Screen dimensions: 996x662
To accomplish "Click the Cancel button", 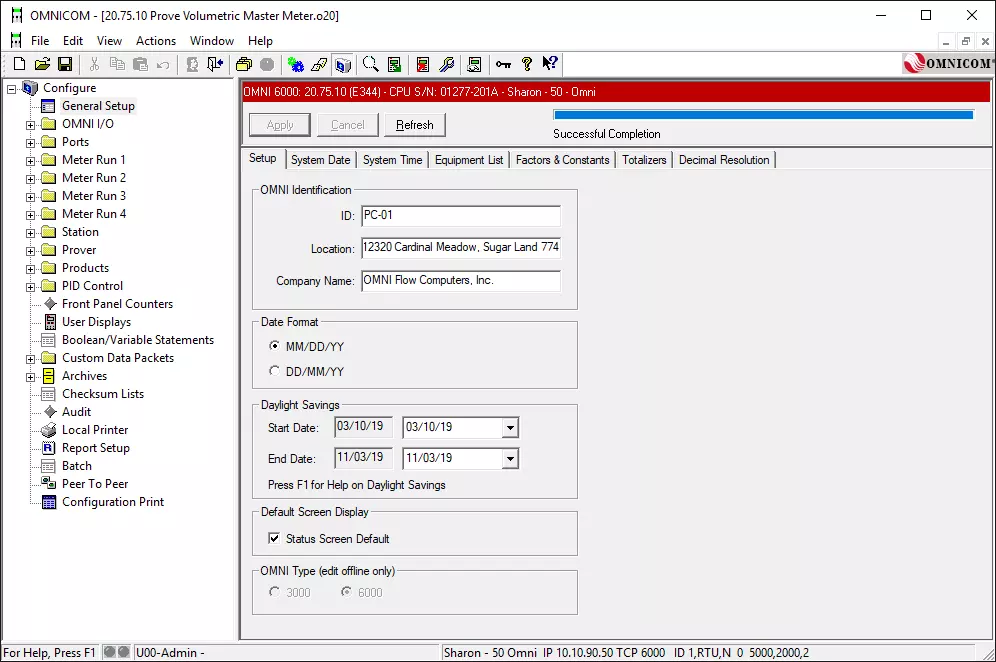I will tap(347, 125).
